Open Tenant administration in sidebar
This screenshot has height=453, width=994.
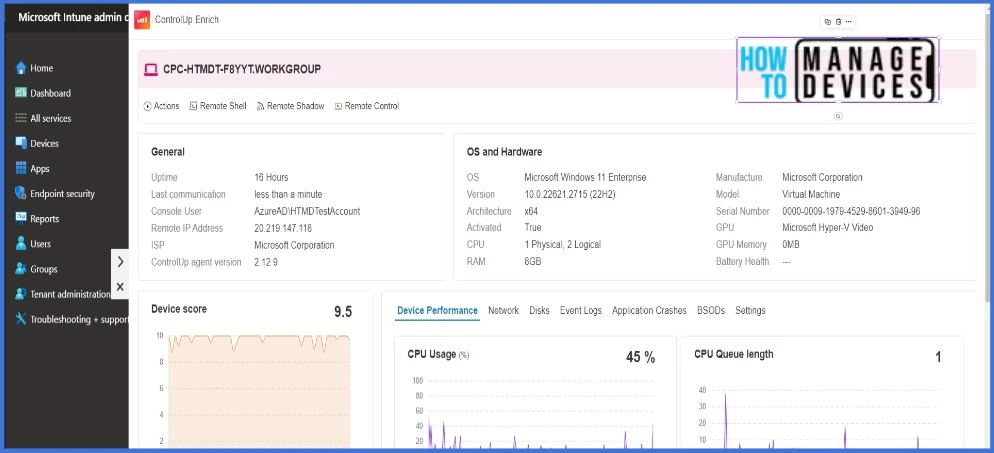(70, 294)
